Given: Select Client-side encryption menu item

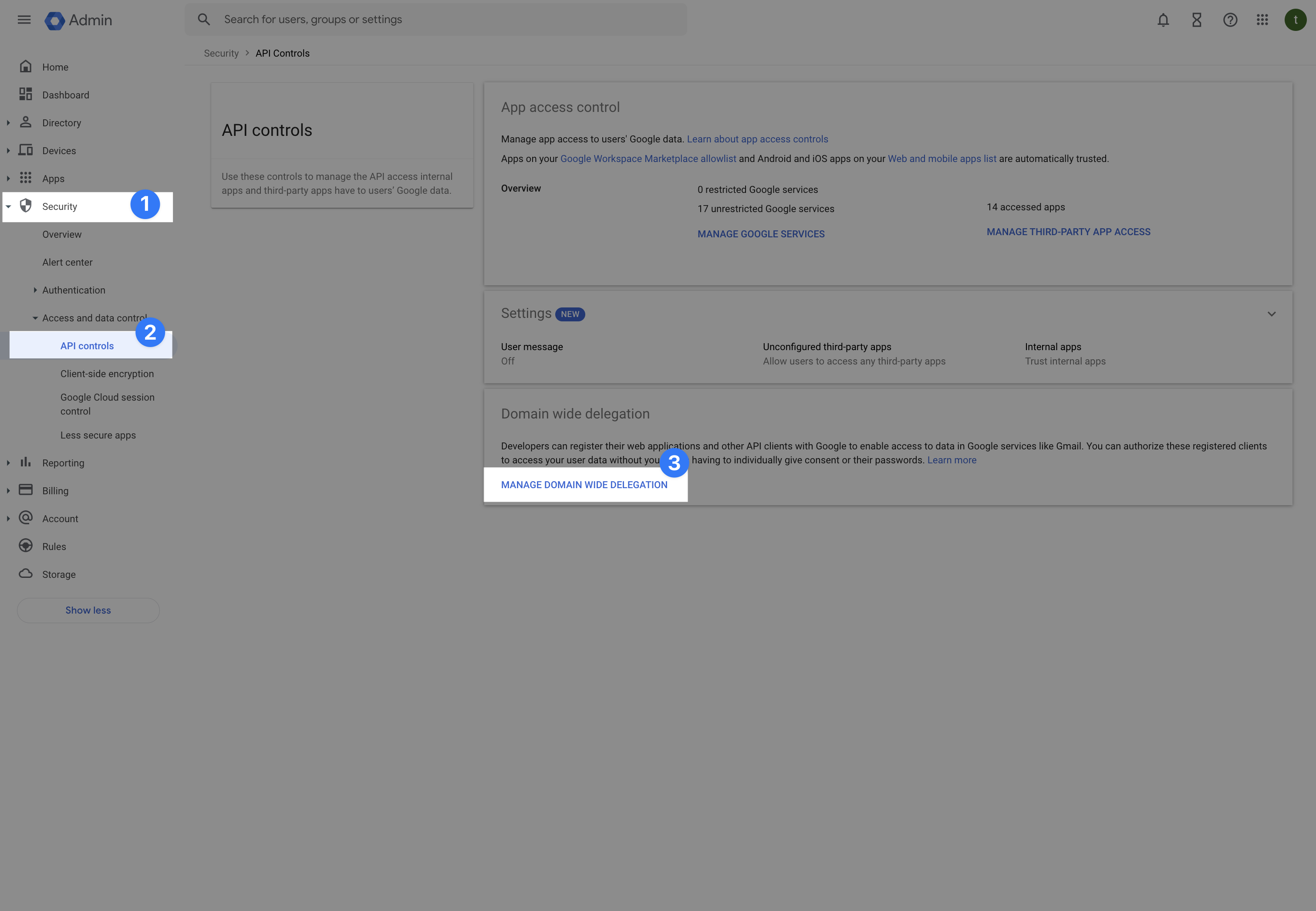Looking at the screenshot, I should (107, 374).
